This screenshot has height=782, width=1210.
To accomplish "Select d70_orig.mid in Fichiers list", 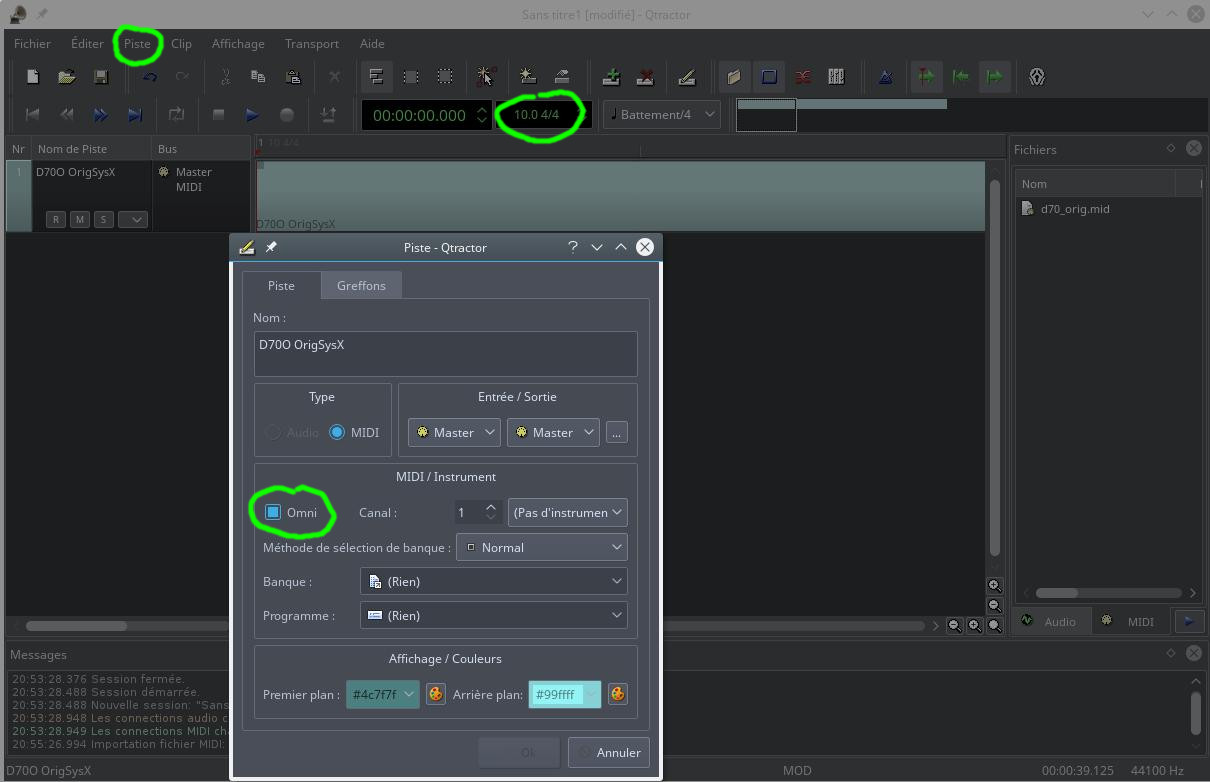I will click(1075, 209).
